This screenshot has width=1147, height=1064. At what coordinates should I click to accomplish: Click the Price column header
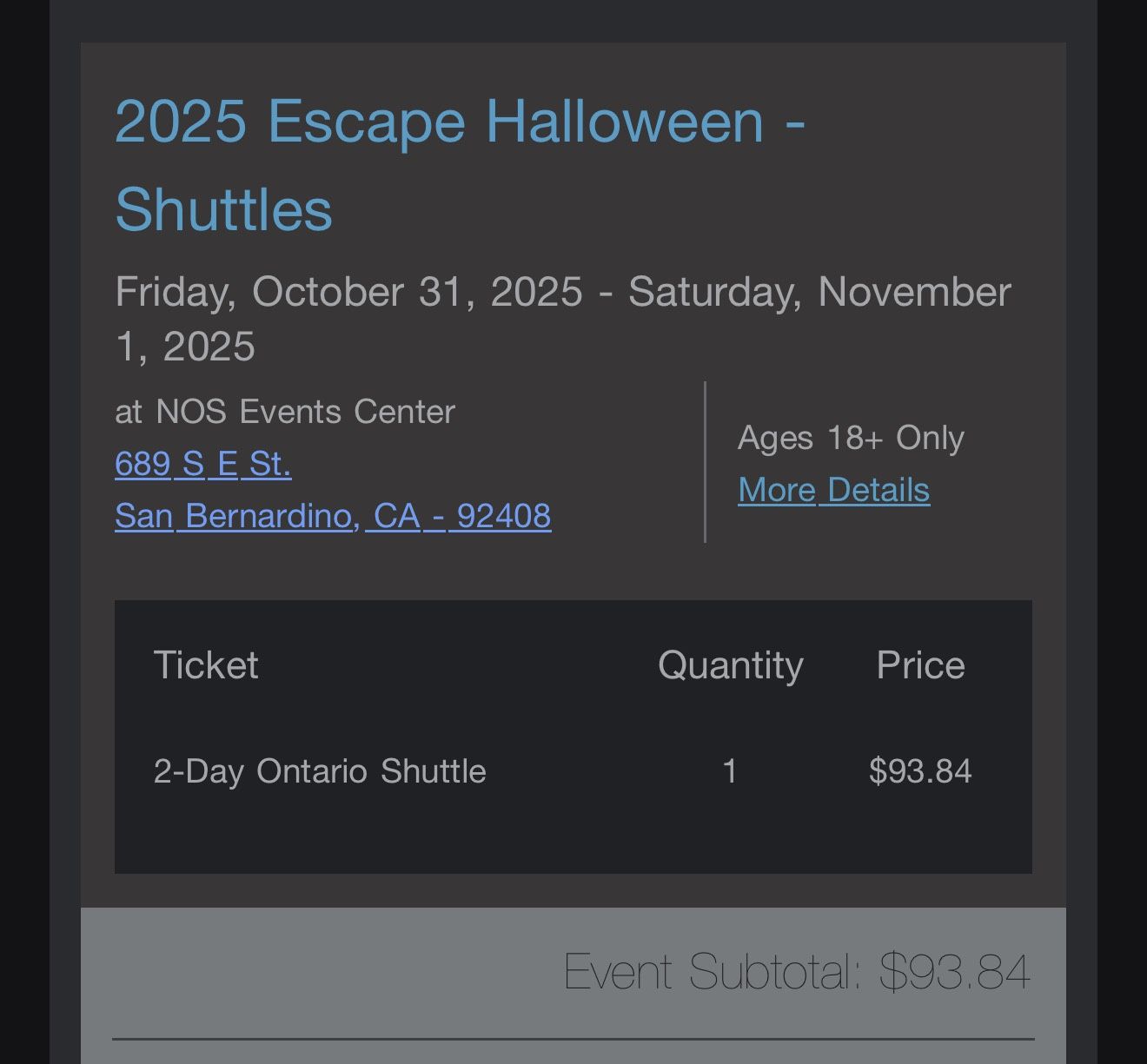921,664
